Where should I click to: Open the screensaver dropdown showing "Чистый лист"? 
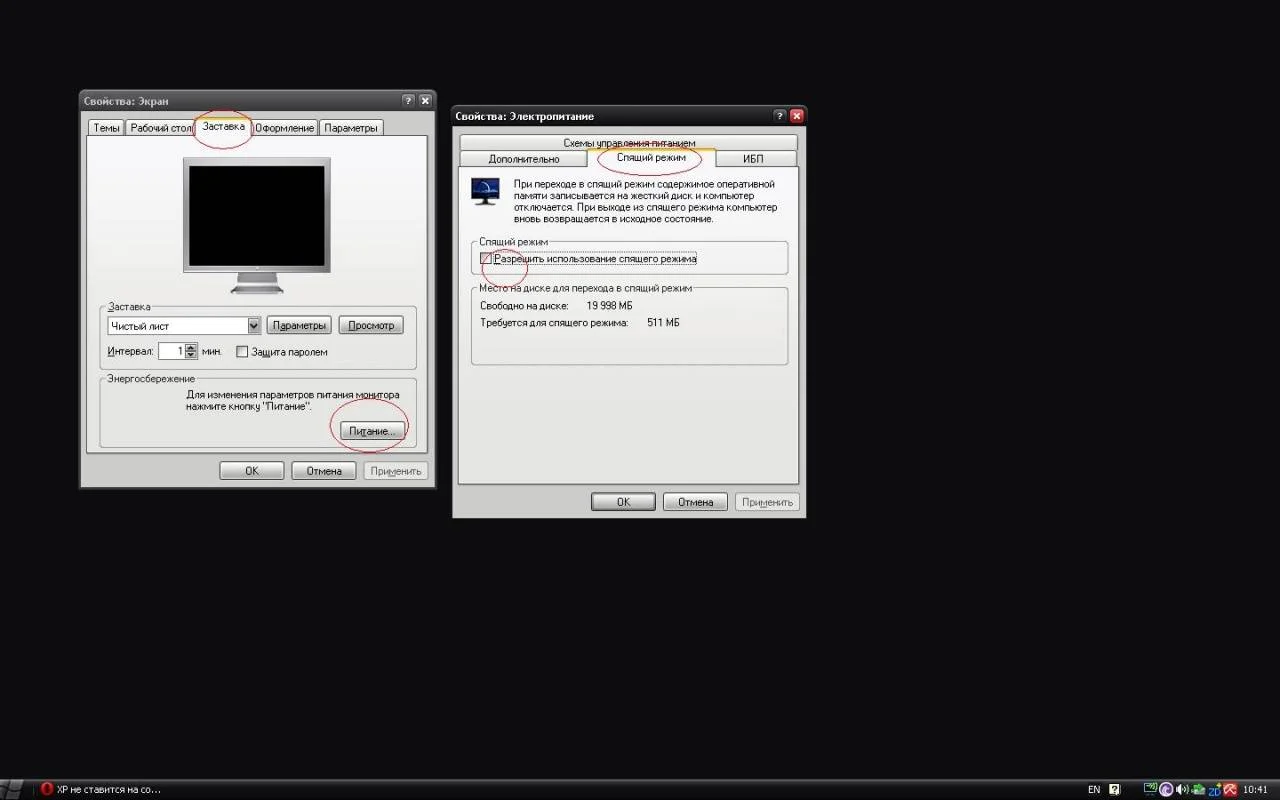point(184,326)
